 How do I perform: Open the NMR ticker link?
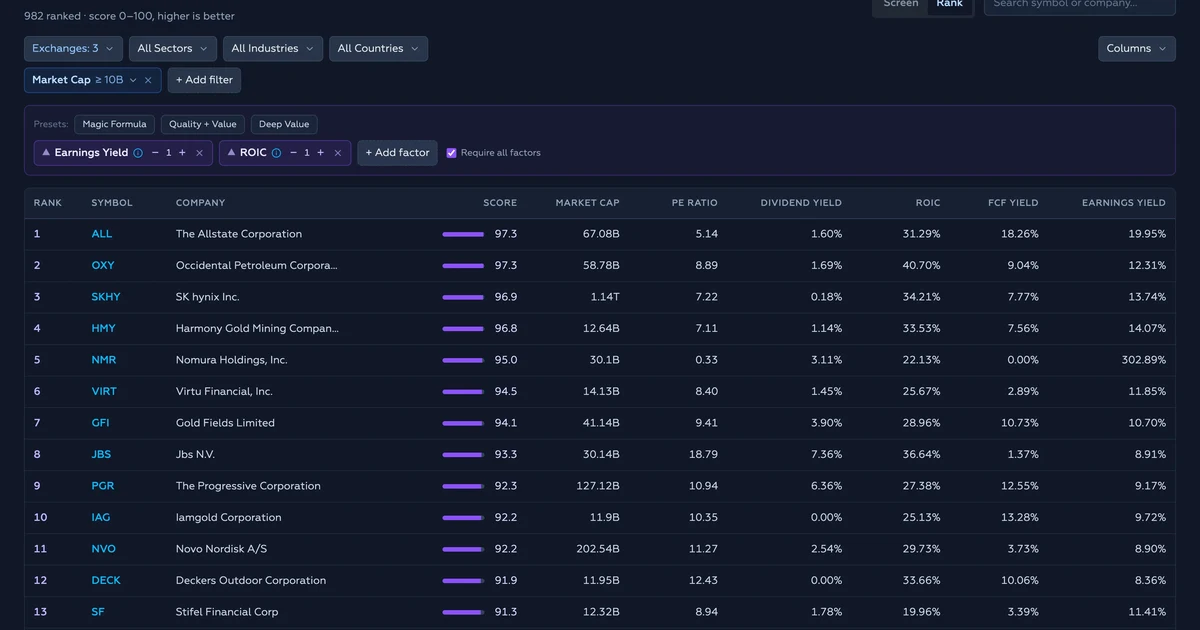(x=104, y=360)
